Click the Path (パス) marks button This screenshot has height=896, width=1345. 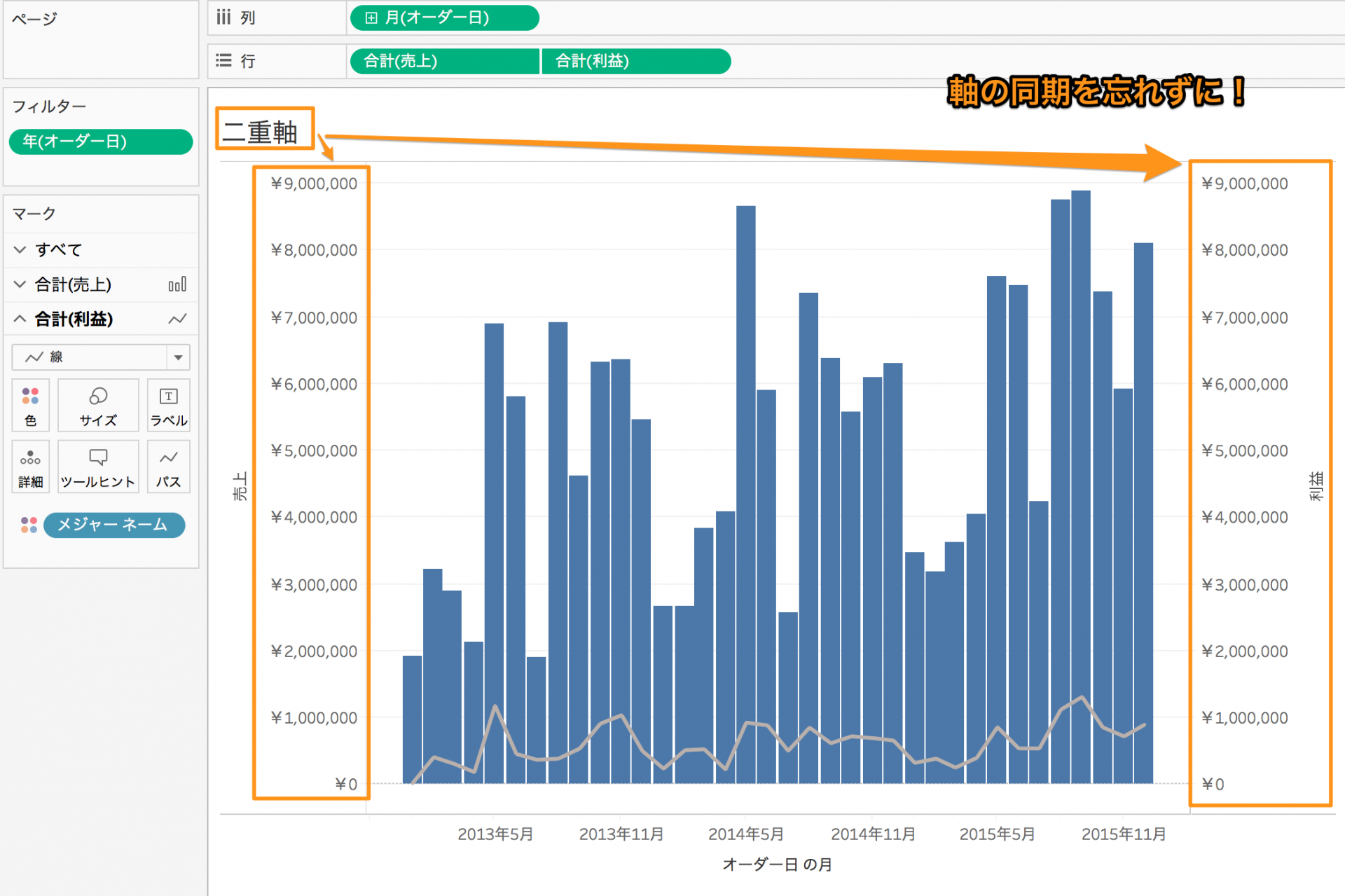(169, 467)
